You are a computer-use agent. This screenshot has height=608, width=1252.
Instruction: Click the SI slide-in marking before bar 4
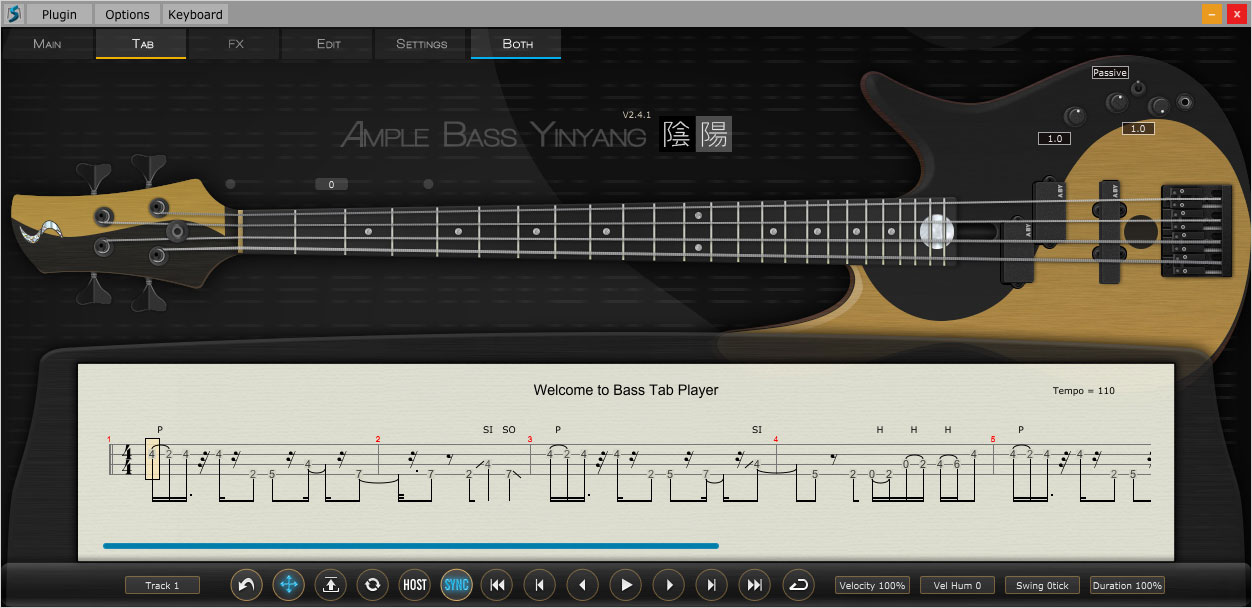(x=757, y=430)
